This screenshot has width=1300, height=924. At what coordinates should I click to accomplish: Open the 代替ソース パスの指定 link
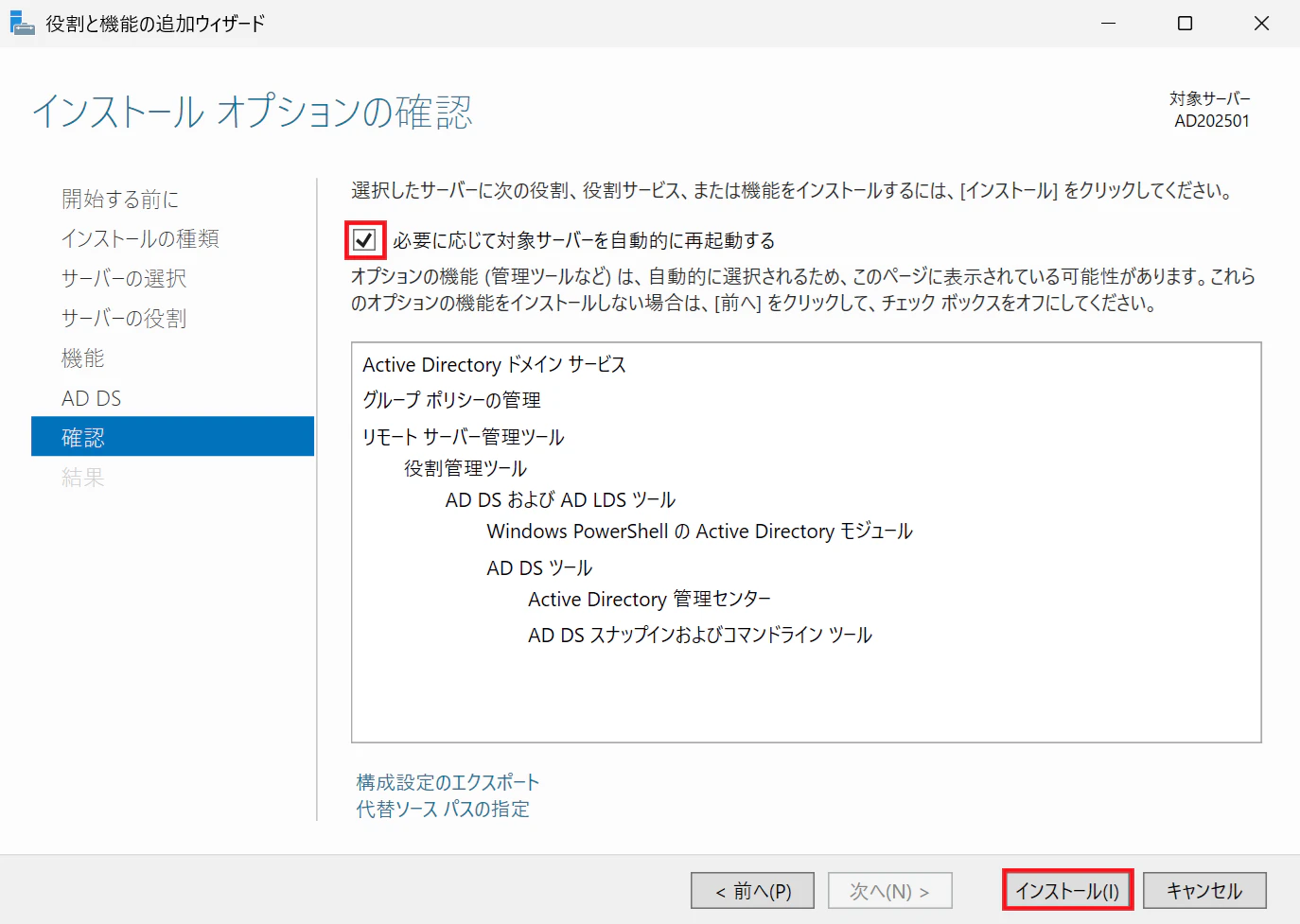443,809
